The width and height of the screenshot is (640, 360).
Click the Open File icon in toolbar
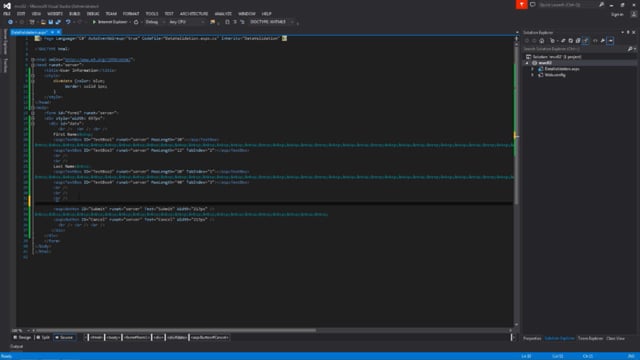pos(43,22)
